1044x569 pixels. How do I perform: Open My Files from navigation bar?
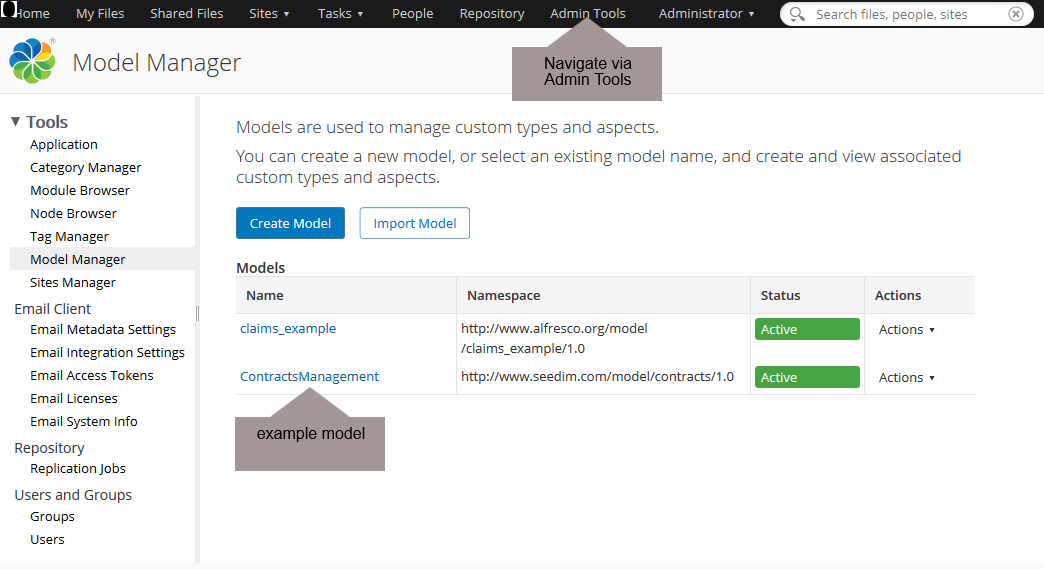(x=100, y=13)
